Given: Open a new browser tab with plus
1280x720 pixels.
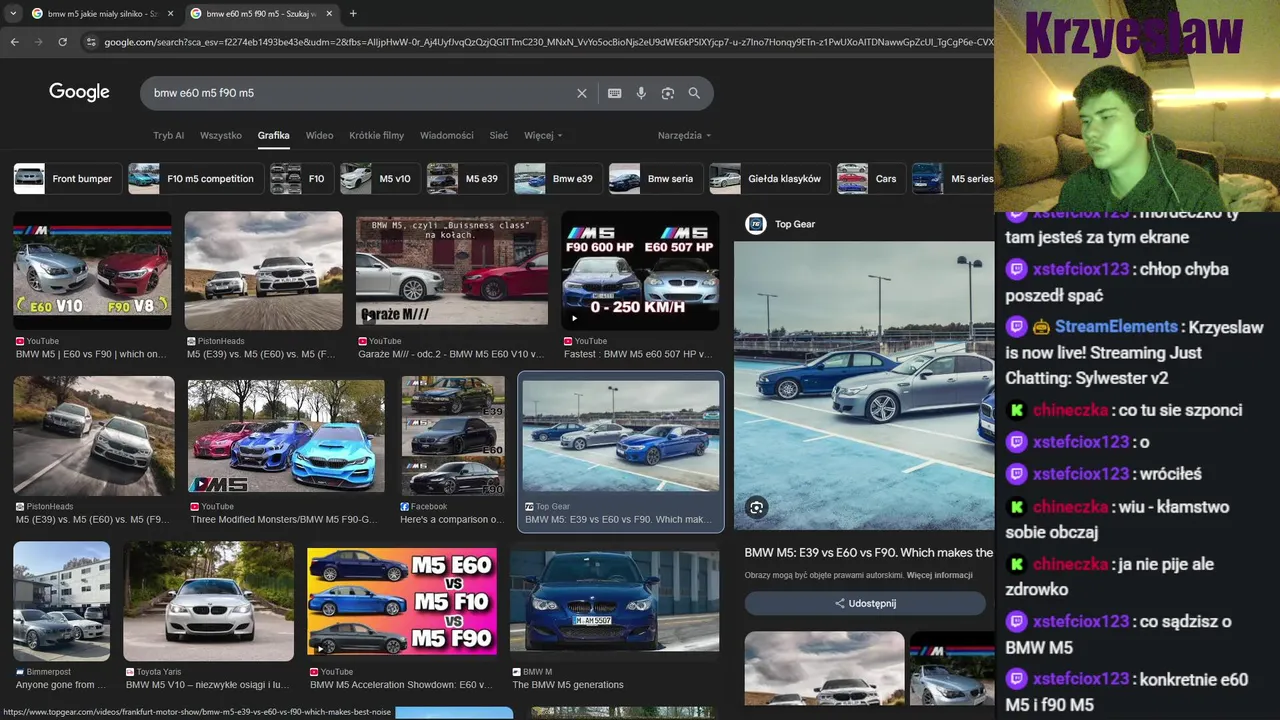Looking at the screenshot, I should pyautogui.click(x=353, y=14).
